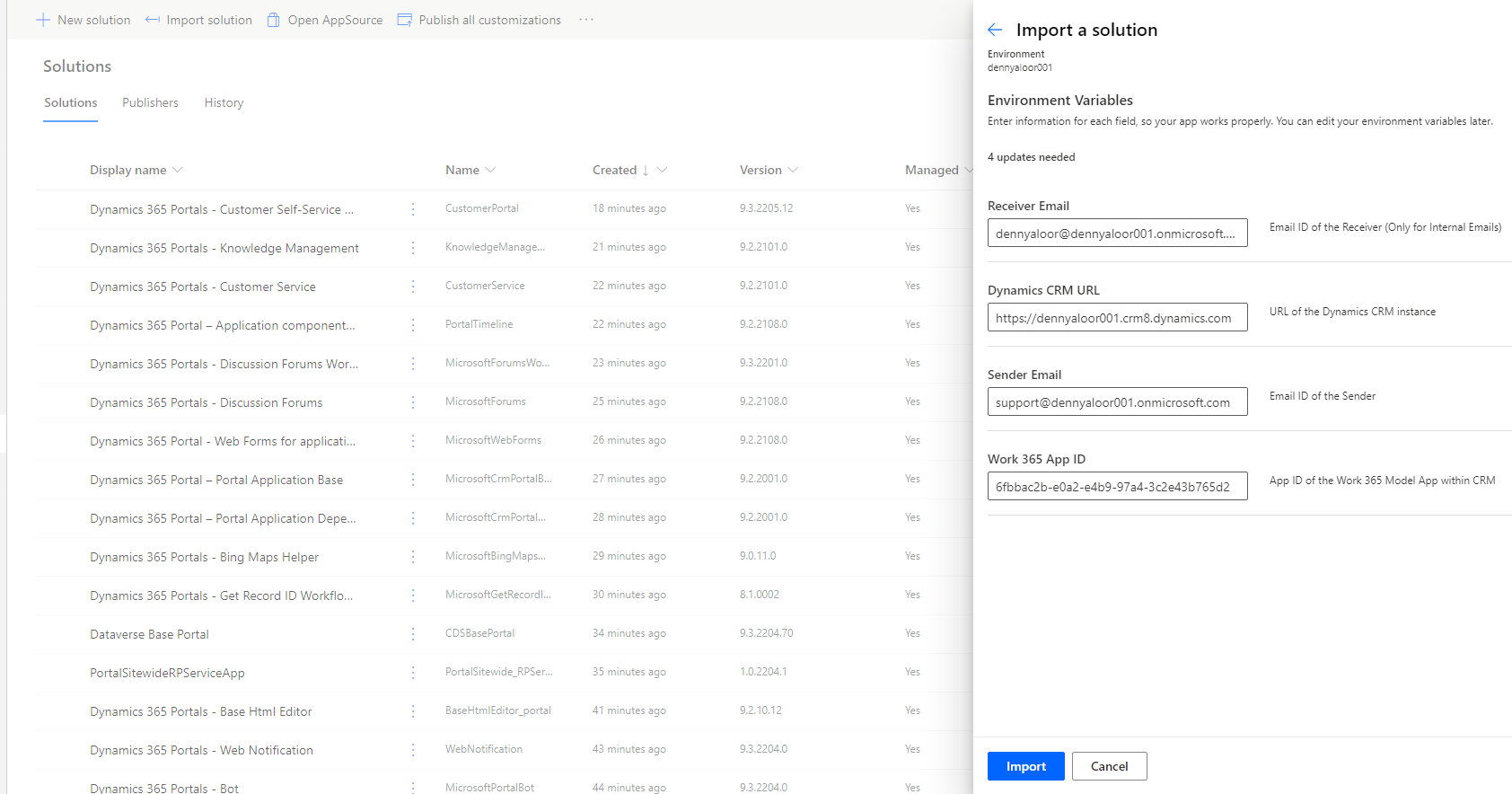The height and width of the screenshot is (794, 1512).
Task: Open Dynamics 365 Portals - Knowledge Management solution
Action: pyautogui.click(x=224, y=248)
